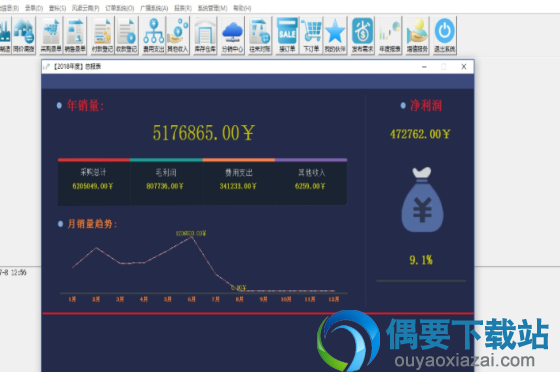Select the 其他收入 other income icon
Image resolution: width=560 pixels, height=372 pixels.
(178, 35)
